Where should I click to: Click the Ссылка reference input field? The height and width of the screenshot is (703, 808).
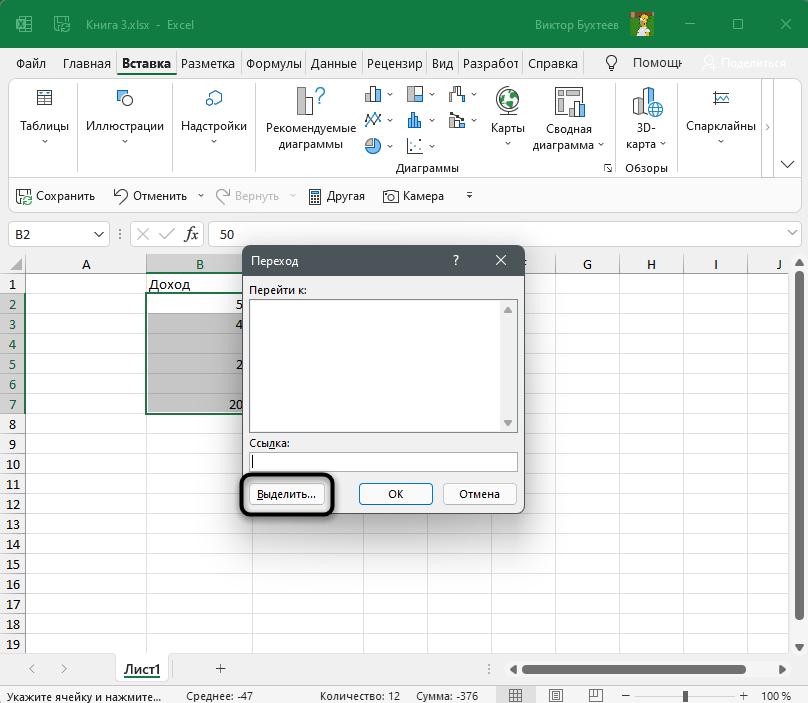click(x=384, y=462)
